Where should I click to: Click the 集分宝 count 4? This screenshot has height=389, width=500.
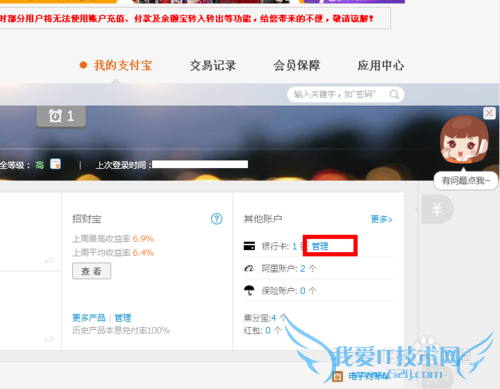(x=274, y=318)
